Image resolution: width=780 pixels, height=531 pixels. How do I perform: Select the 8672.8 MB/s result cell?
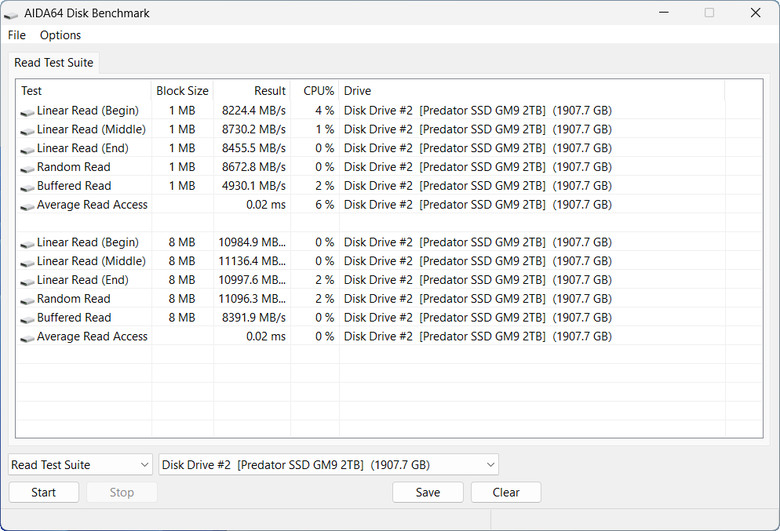[254, 167]
